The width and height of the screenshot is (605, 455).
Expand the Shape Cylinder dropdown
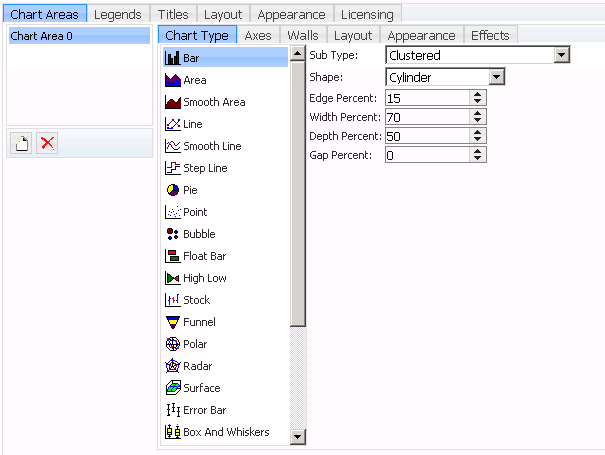tap(497, 77)
